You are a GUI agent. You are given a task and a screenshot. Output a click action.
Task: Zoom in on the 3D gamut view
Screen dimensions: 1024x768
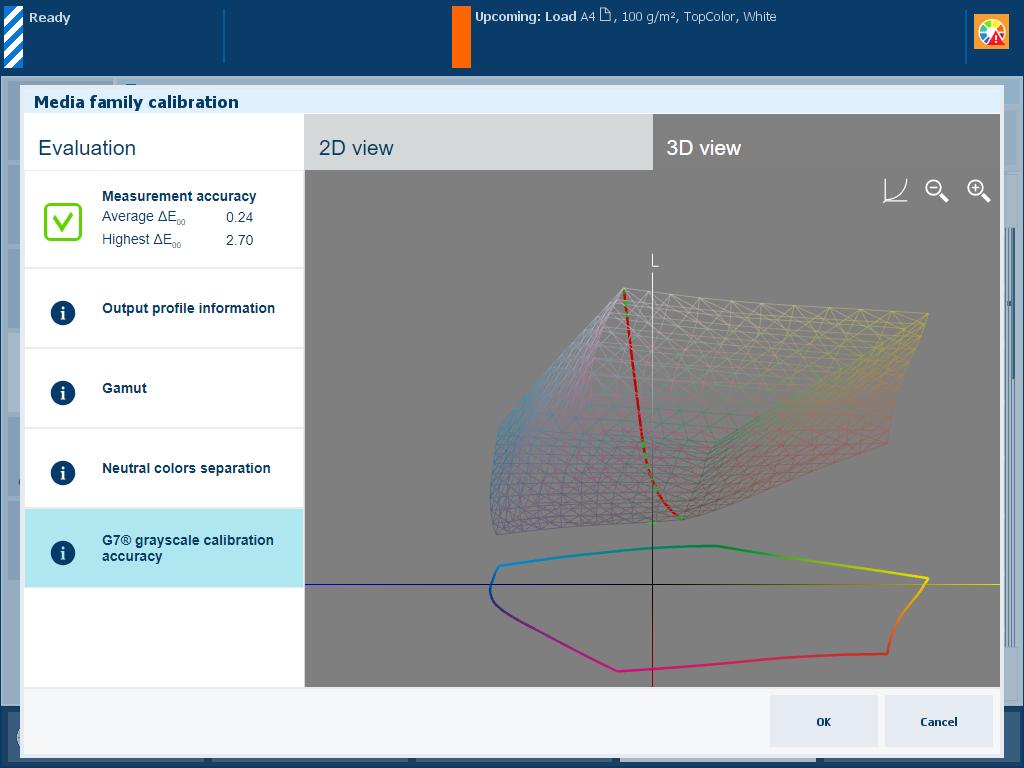pos(978,191)
